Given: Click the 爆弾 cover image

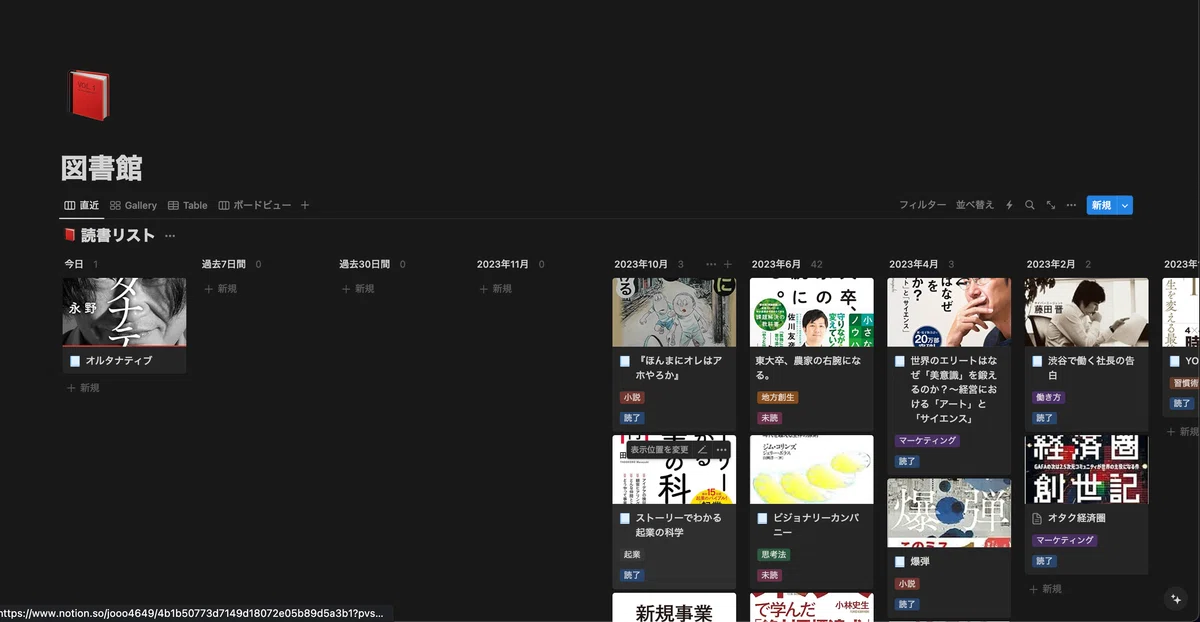Looking at the screenshot, I should point(948,512).
